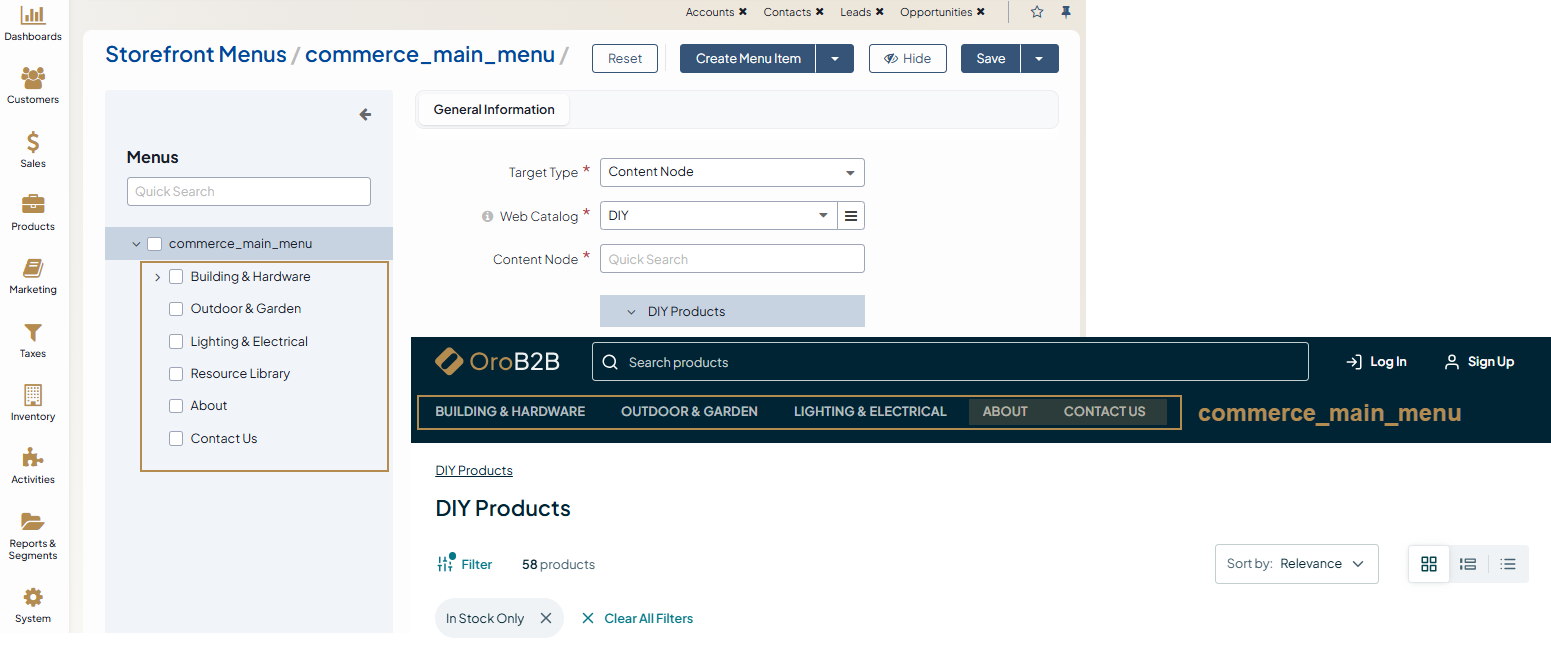Image resolution: width=1551 pixels, height=654 pixels.
Task: Expand Building & Hardware tree node
Action: pyautogui.click(x=158, y=277)
